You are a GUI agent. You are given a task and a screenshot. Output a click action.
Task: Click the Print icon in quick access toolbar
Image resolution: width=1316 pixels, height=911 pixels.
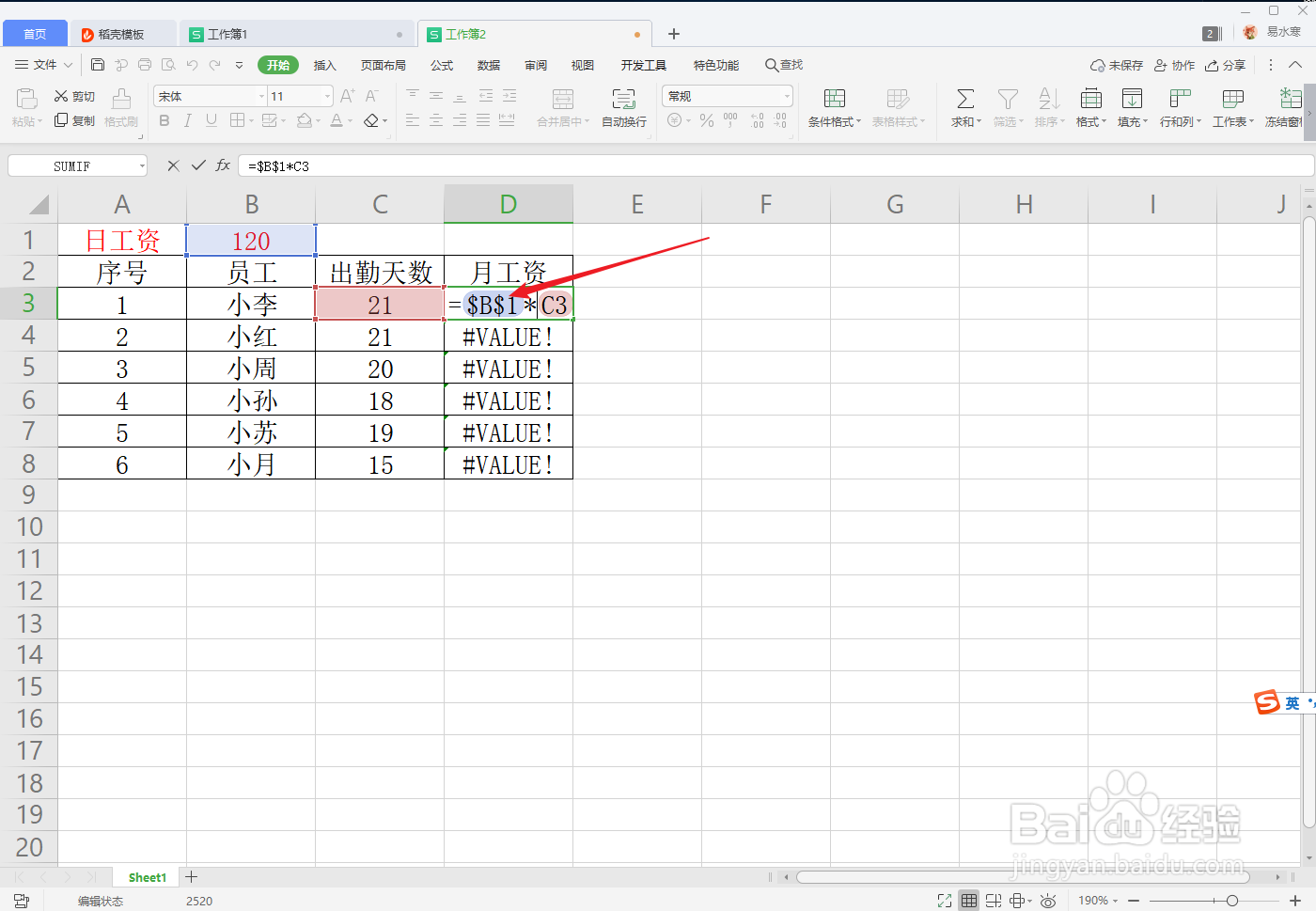point(145,65)
